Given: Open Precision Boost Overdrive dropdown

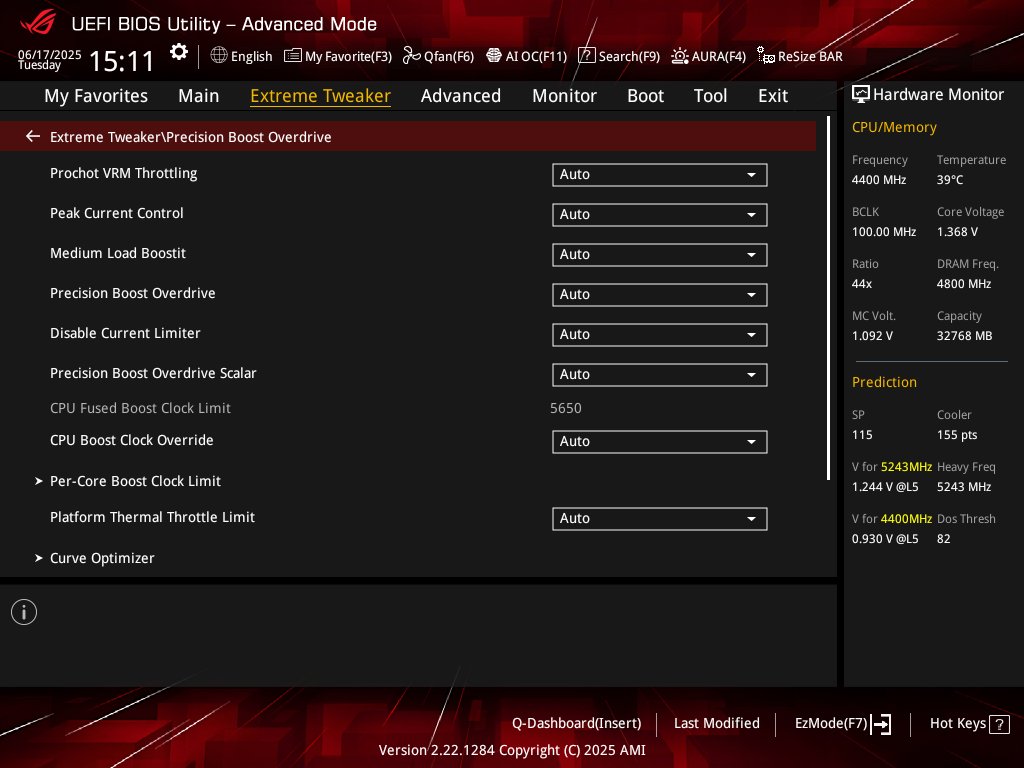Looking at the screenshot, I should click(660, 295).
